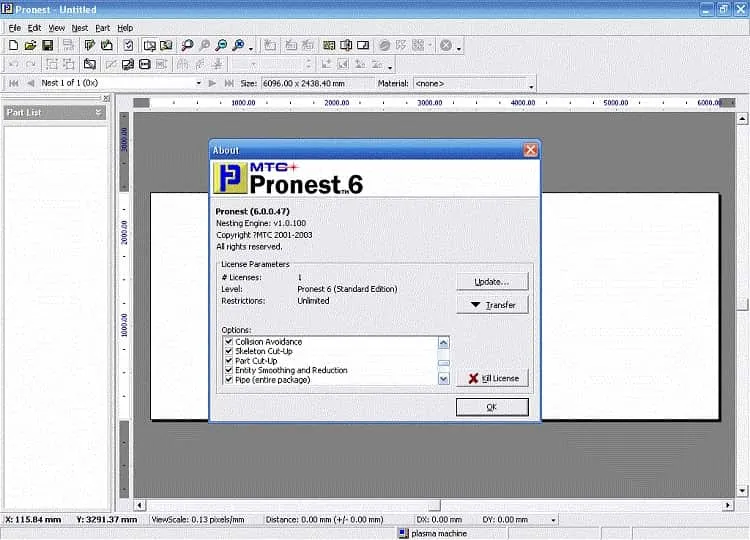Click the plasma machine status icon
The image size is (750, 540).
tap(403, 533)
